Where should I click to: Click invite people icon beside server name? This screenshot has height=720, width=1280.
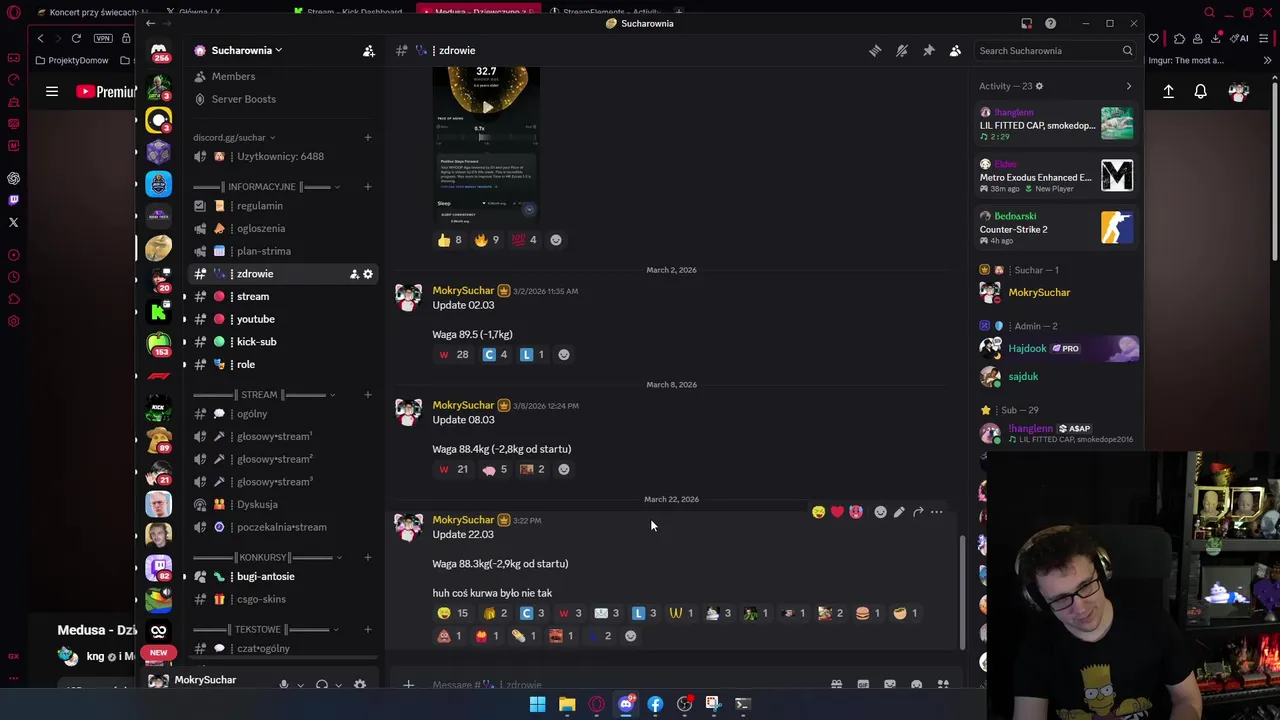click(x=368, y=50)
